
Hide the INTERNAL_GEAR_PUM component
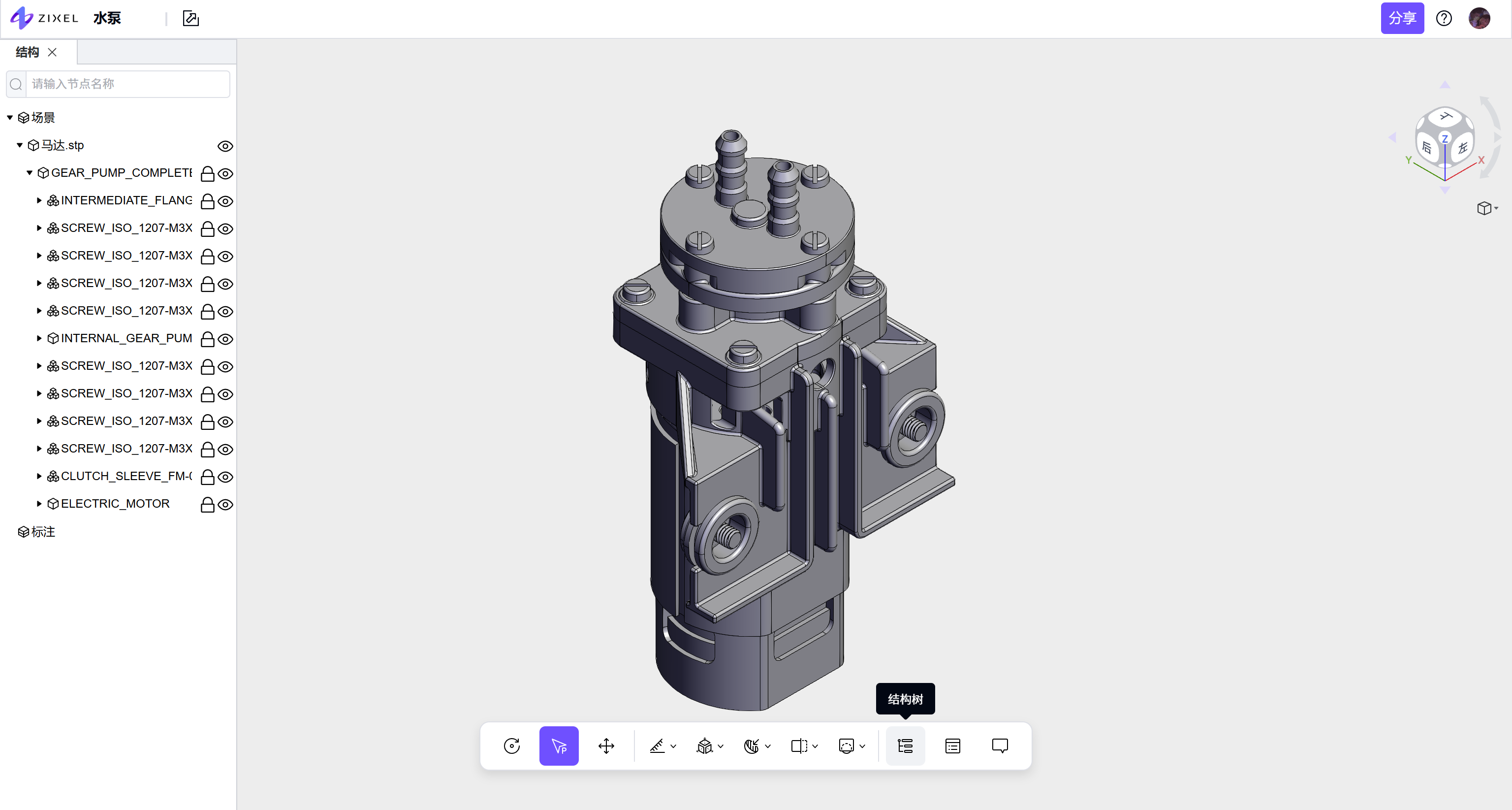(x=225, y=339)
